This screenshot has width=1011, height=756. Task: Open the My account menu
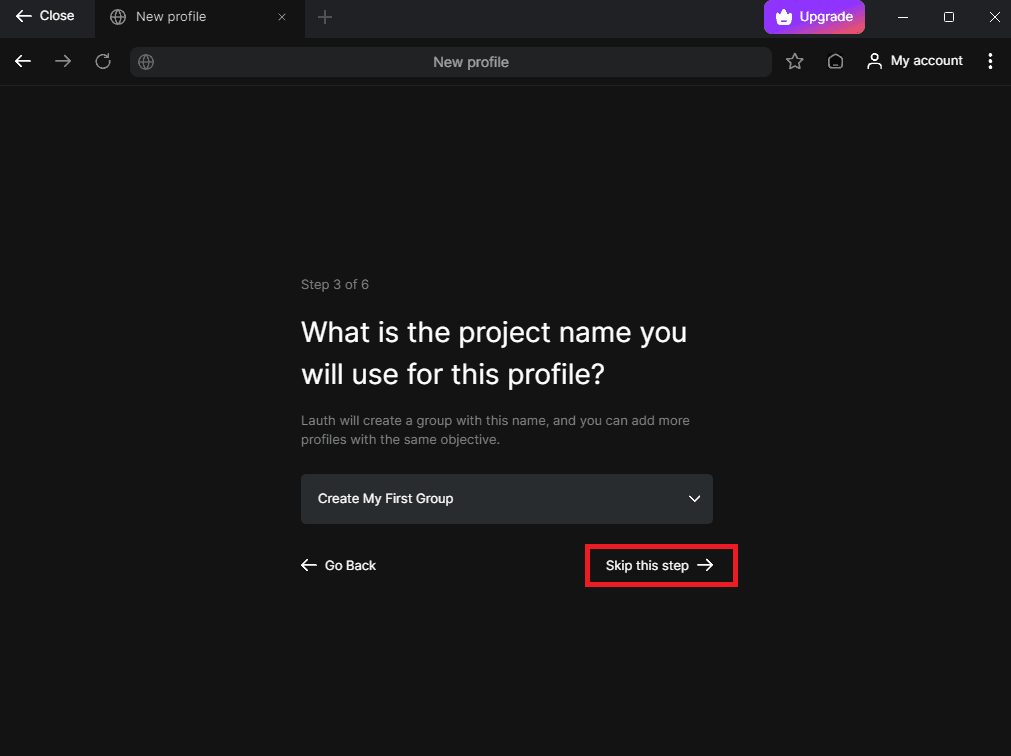[915, 62]
